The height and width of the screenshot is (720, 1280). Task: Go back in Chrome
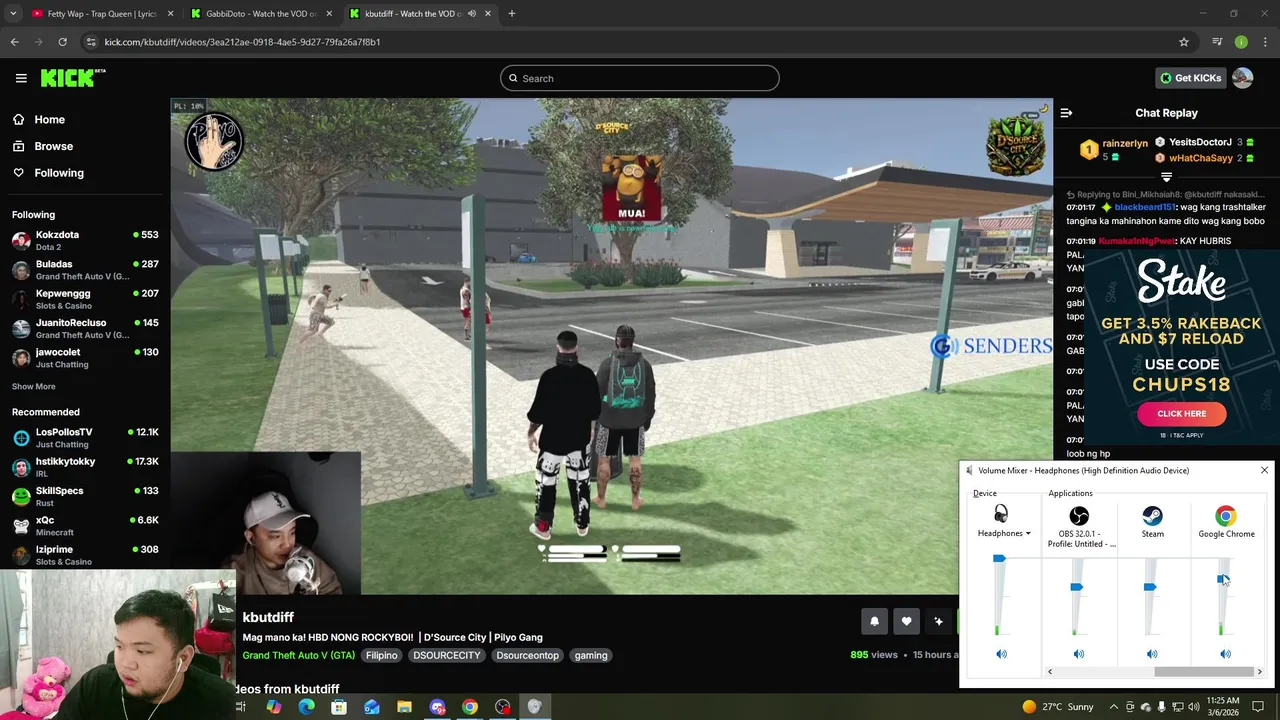[14, 42]
